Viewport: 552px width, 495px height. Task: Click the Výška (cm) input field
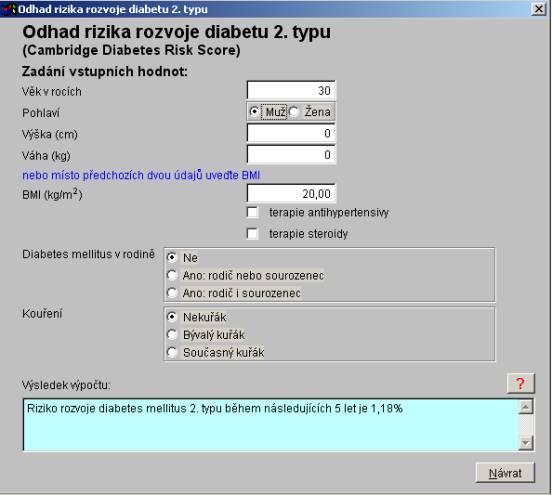pyautogui.click(x=291, y=133)
